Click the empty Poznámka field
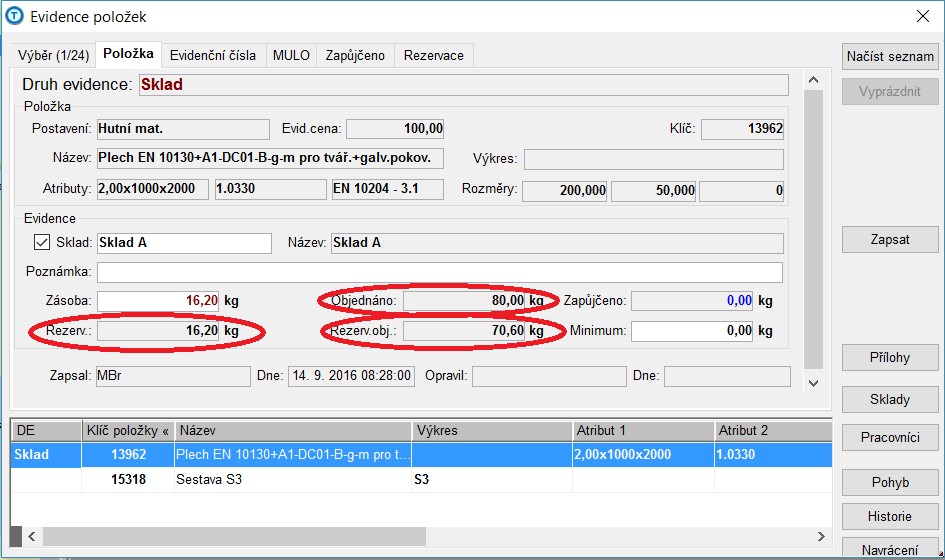 440,272
